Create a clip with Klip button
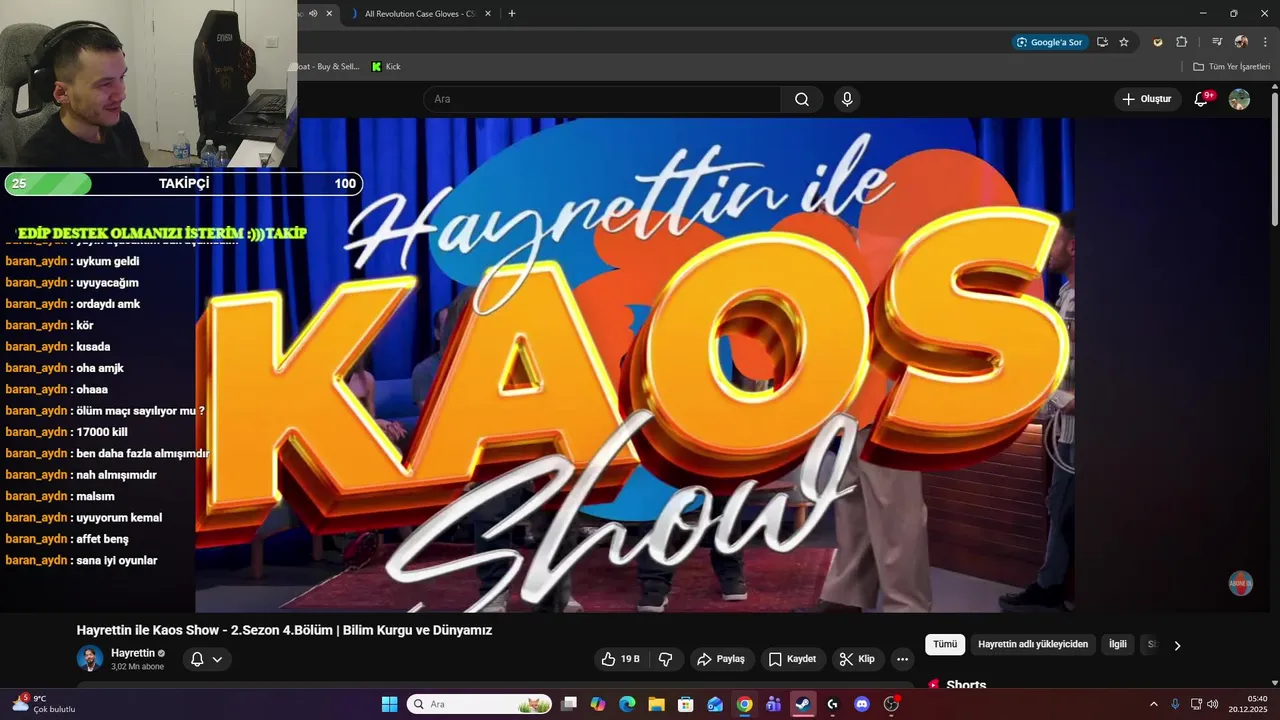This screenshot has height=720, width=1280. click(x=857, y=659)
